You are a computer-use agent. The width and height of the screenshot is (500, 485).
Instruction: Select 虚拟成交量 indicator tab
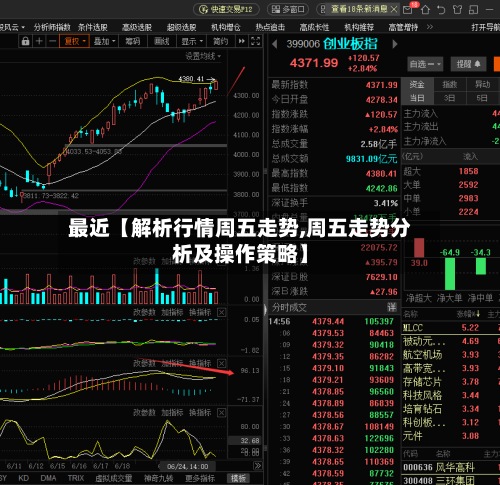(114, 478)
